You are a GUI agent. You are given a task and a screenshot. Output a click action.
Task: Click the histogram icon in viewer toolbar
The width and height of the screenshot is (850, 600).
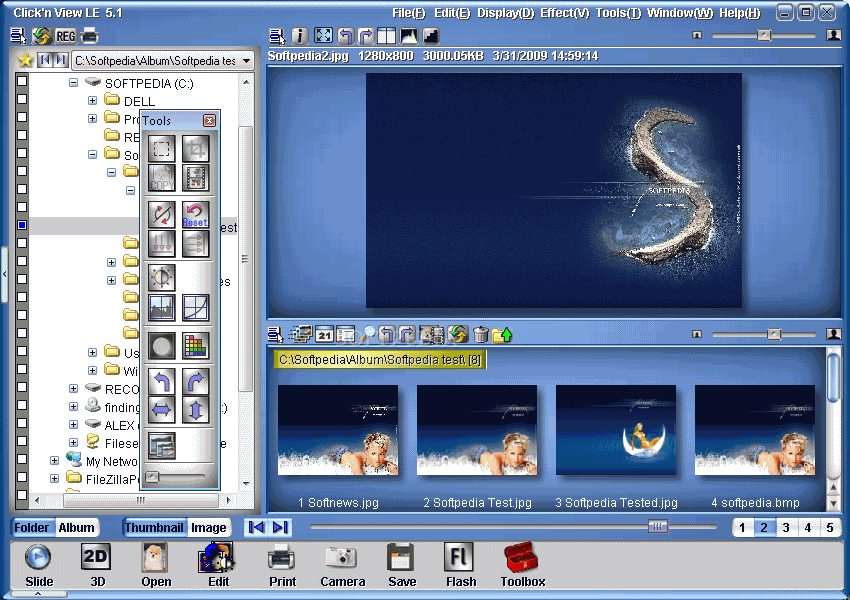(409, 36)
